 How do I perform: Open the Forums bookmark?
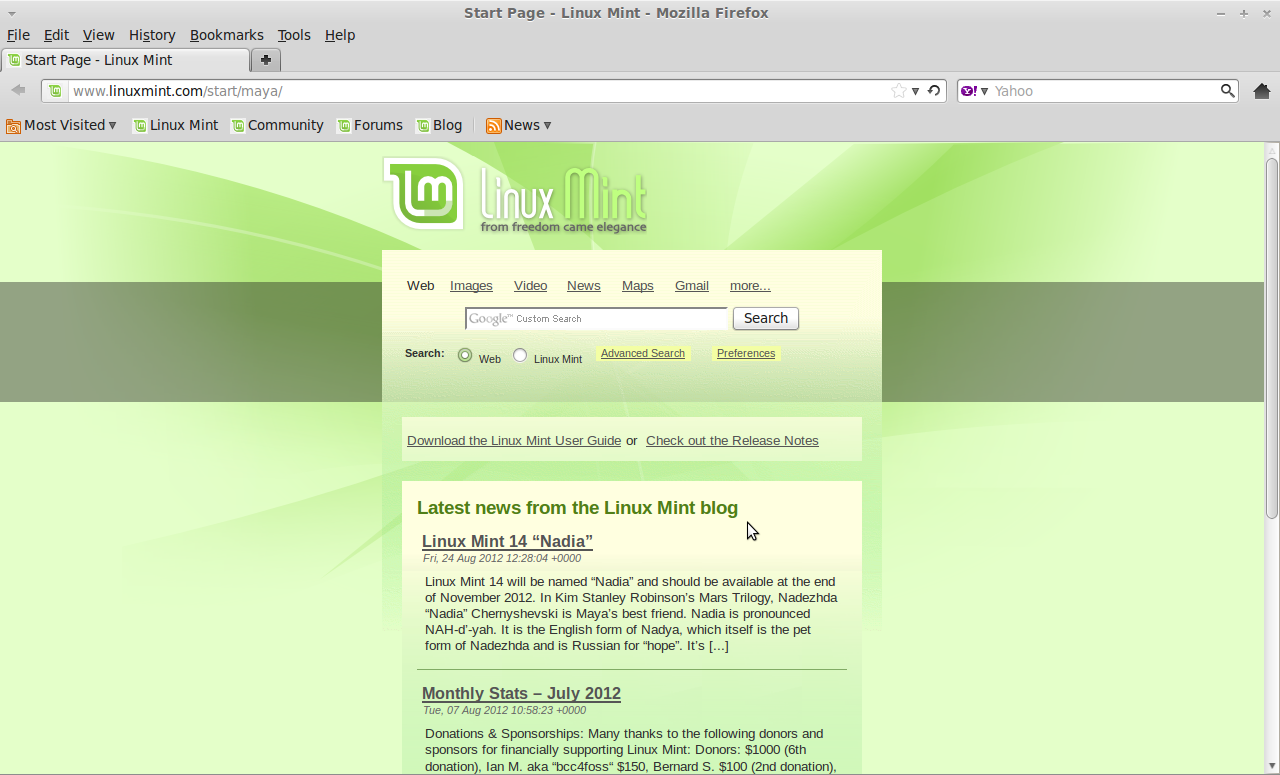[x=370, y=126]
